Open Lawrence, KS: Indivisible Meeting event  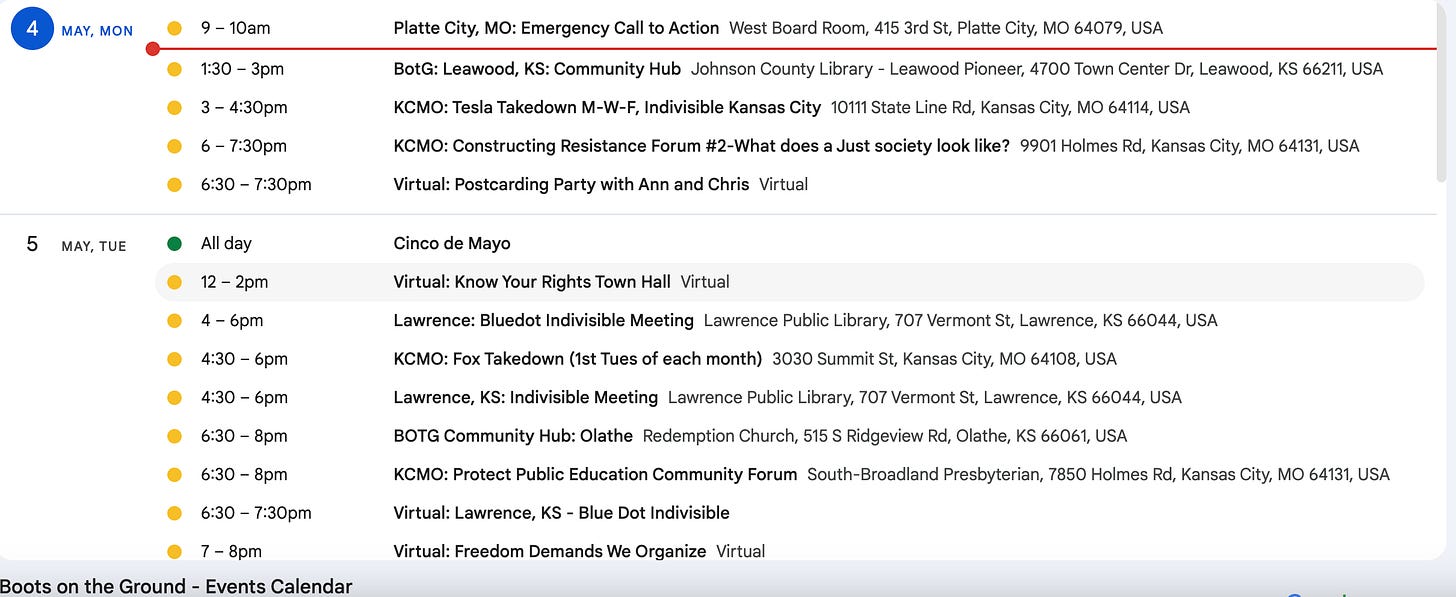(790, 397)
